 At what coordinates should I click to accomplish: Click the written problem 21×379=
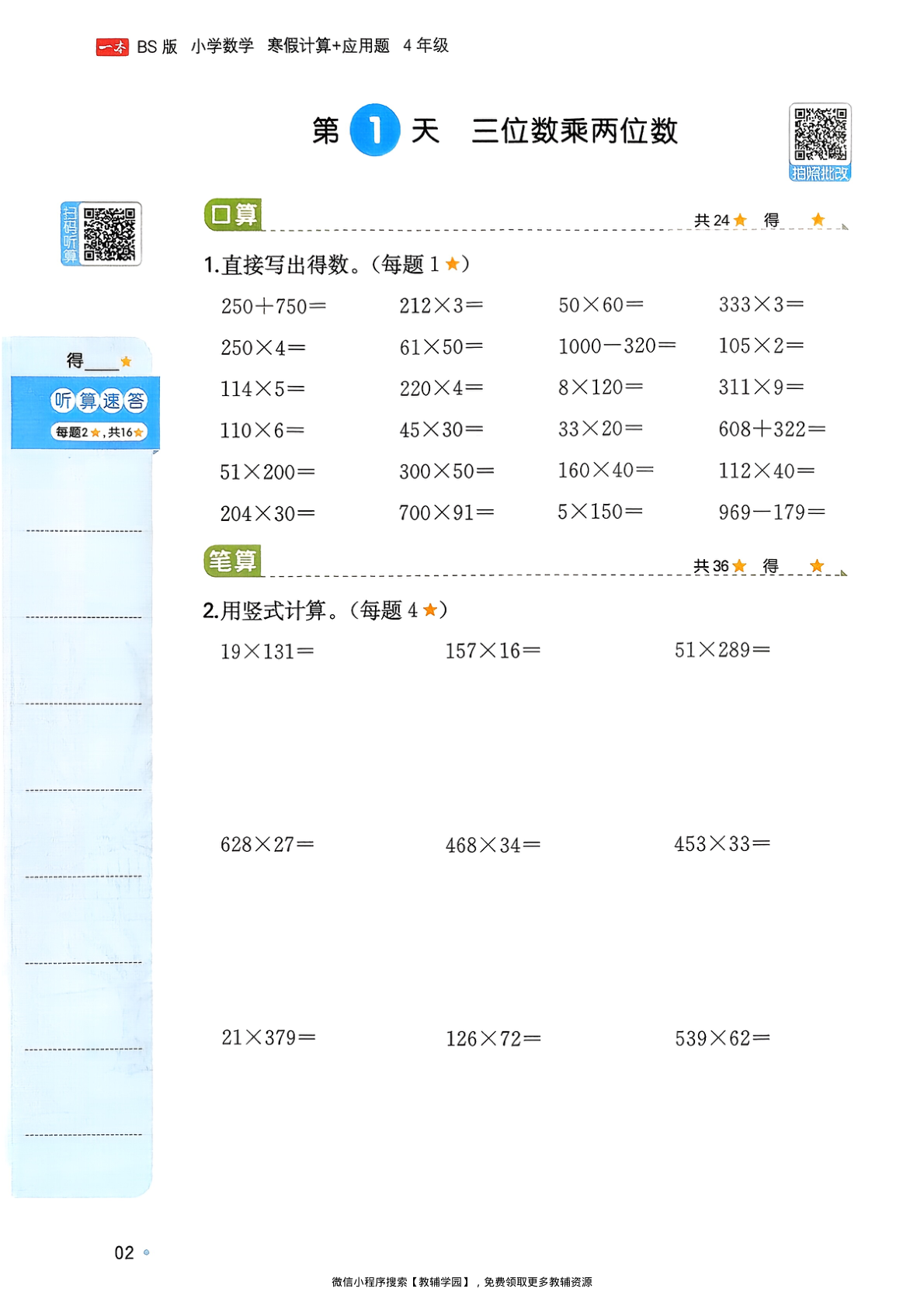(269, 1037)
